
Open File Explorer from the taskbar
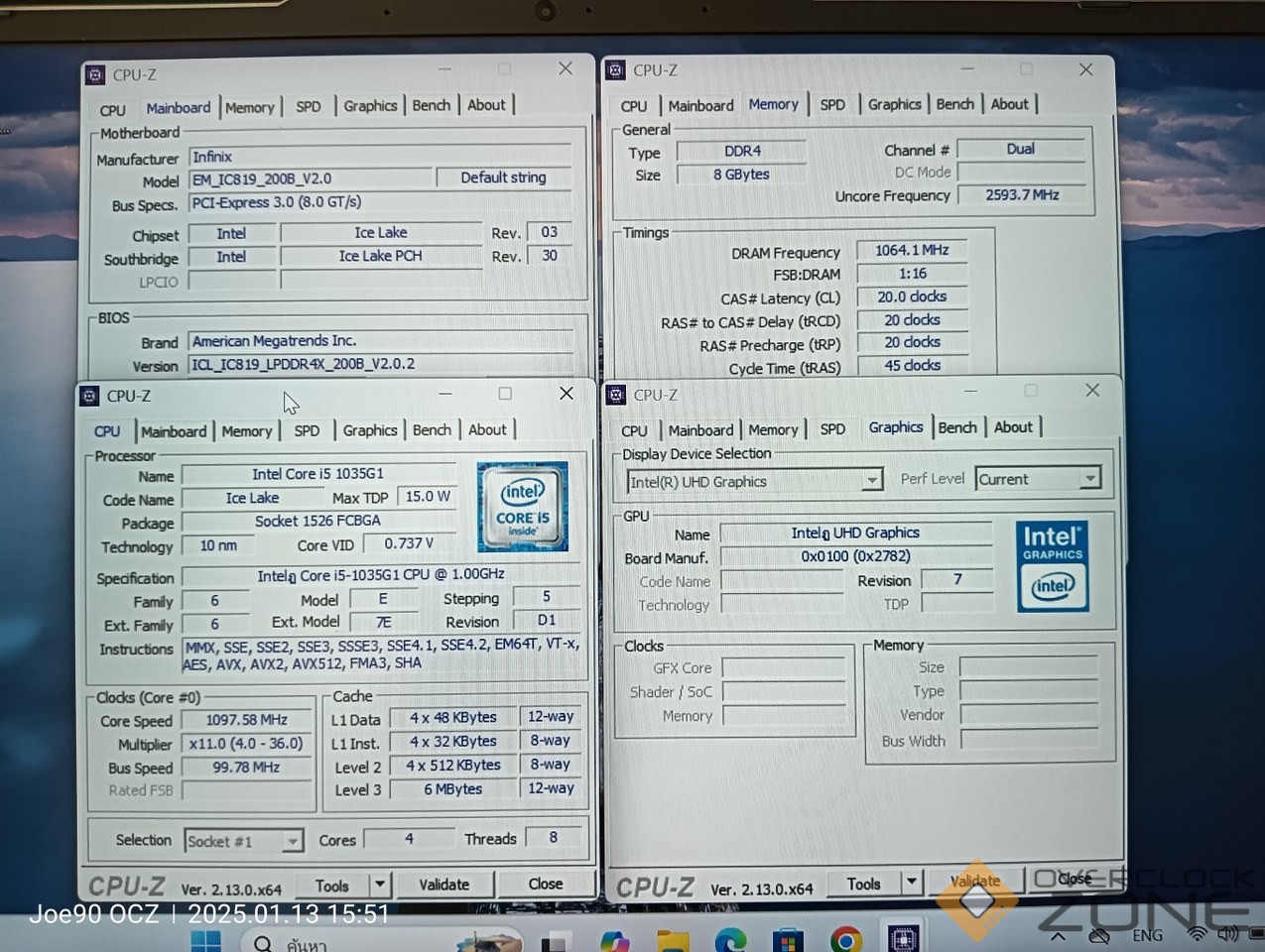pyautogui.click(x=673, y=939)
